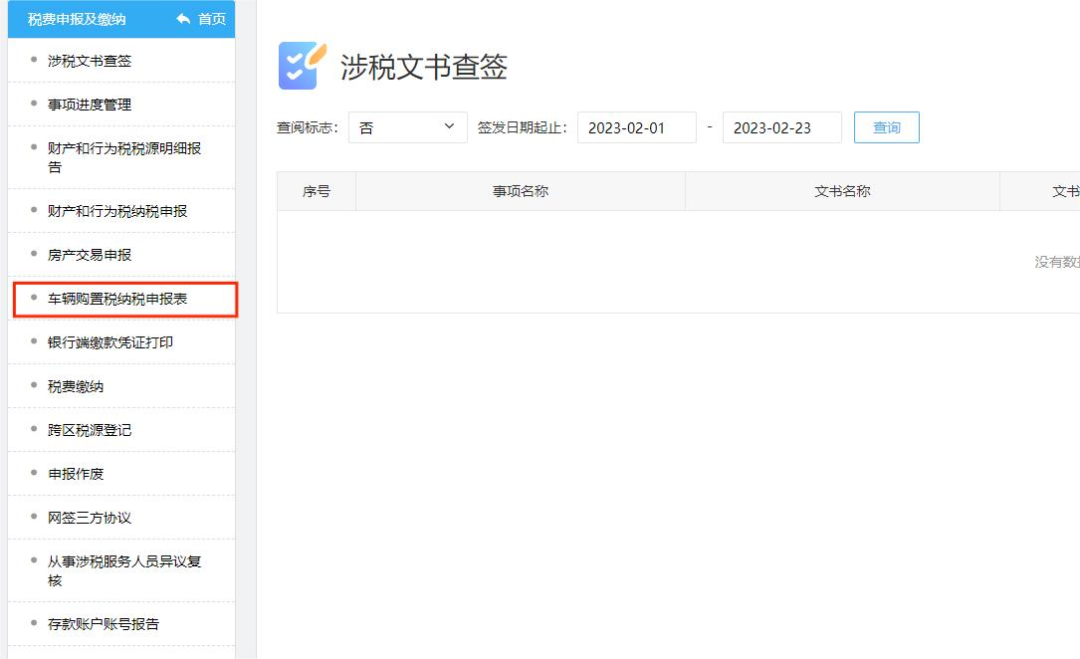Click the 首页 link in header
Screen dimensions: 1080x659
[x=212, y=19]
